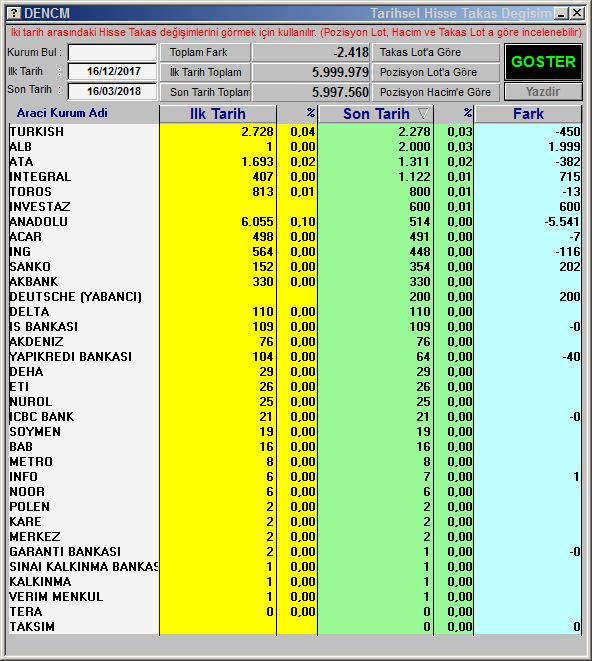Image resolution: width=592 pixels, height=661 pixels.
Task: Select the GARANTI BANKASI row
Action: [x=295, y=552]
